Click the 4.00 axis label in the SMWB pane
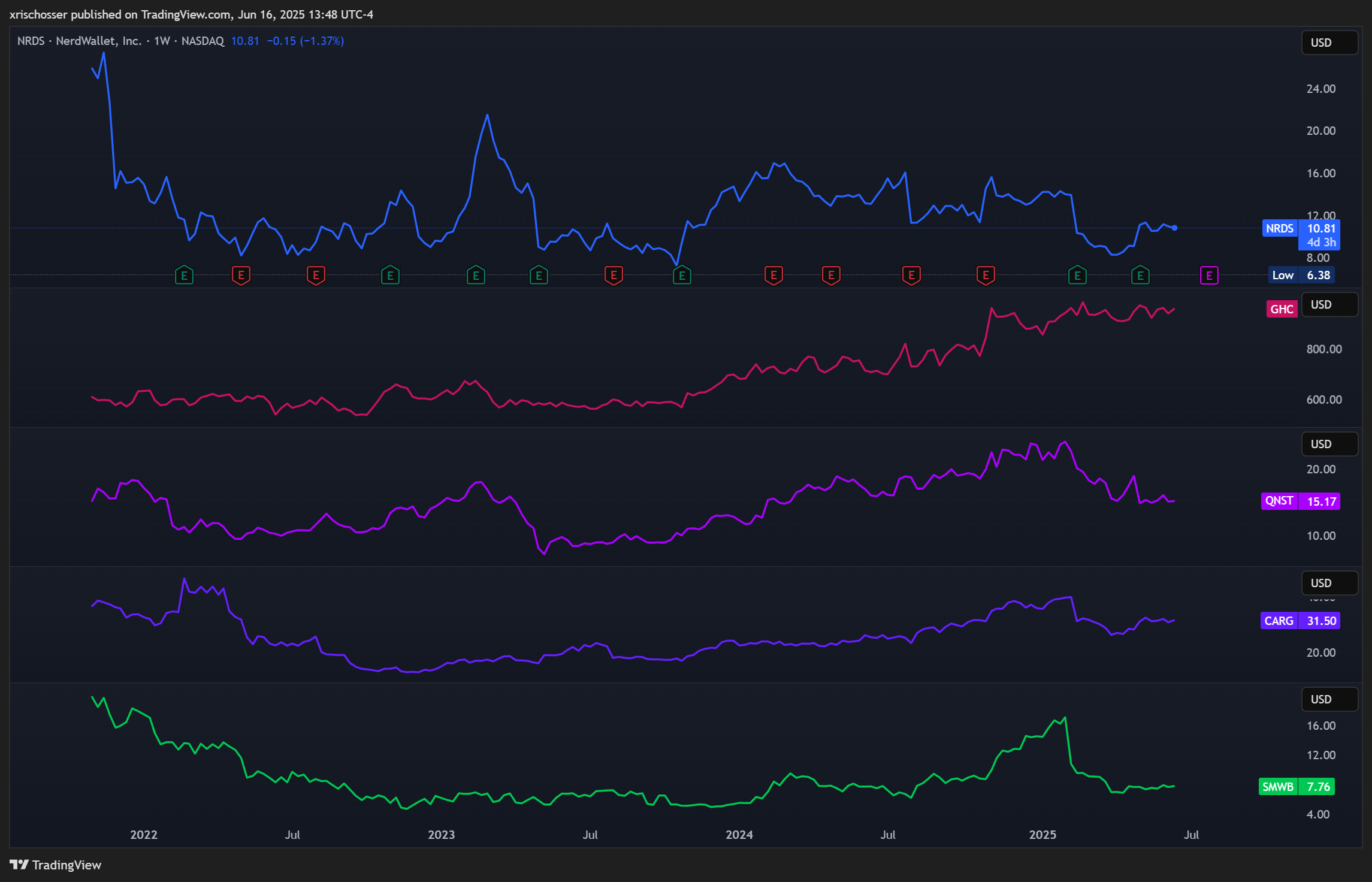The image size is (1372, 882). point(1318,814)
